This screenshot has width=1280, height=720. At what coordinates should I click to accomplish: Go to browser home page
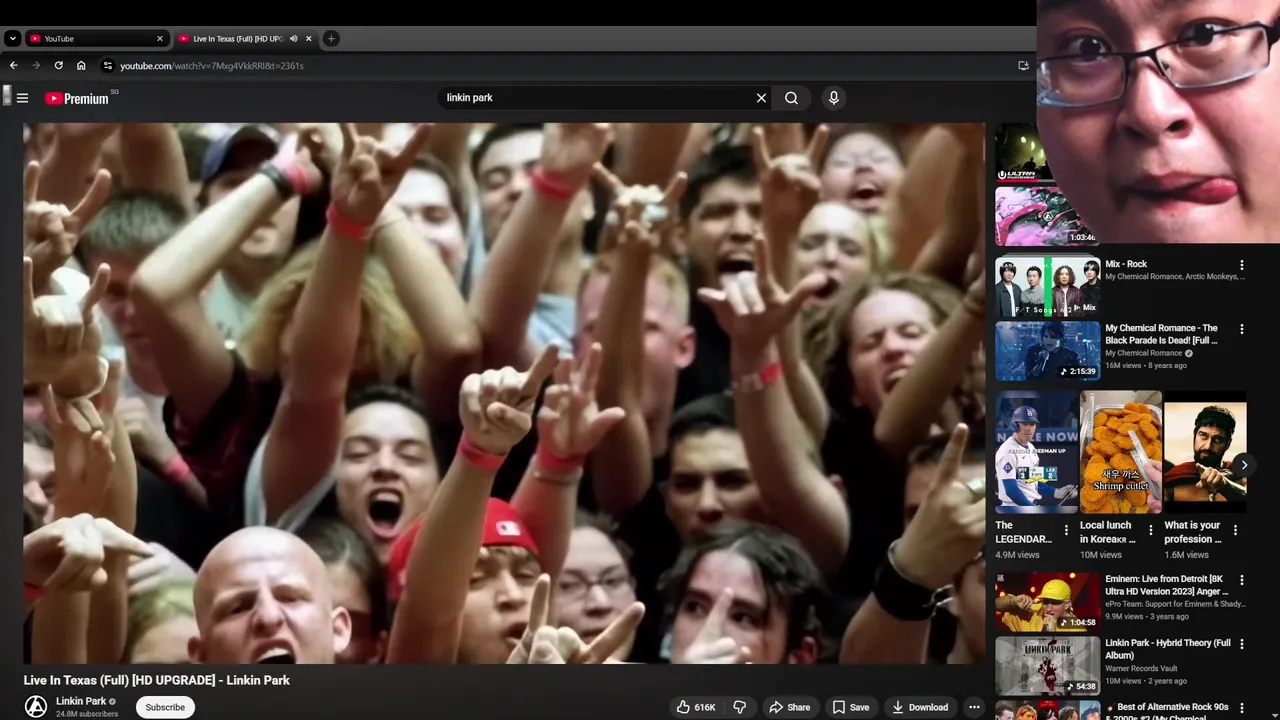(x=81, y=66)
